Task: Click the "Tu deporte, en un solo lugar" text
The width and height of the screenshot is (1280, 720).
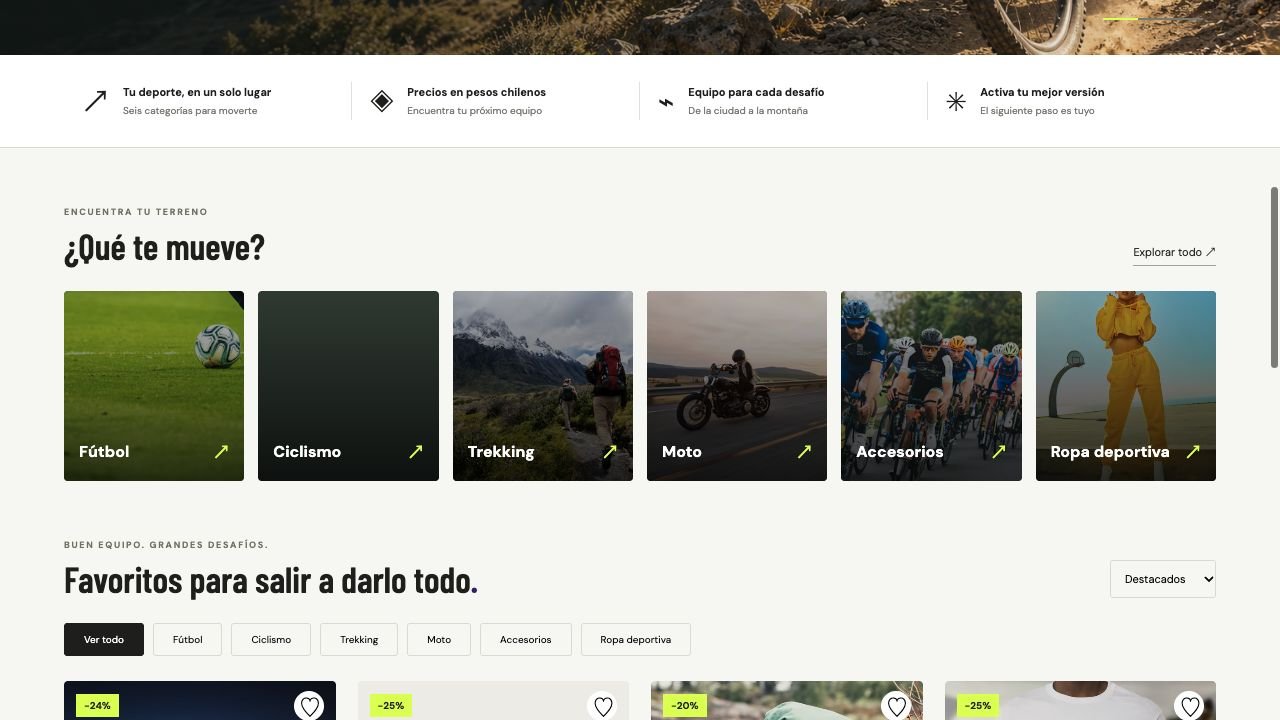Action: coord(197,92)
